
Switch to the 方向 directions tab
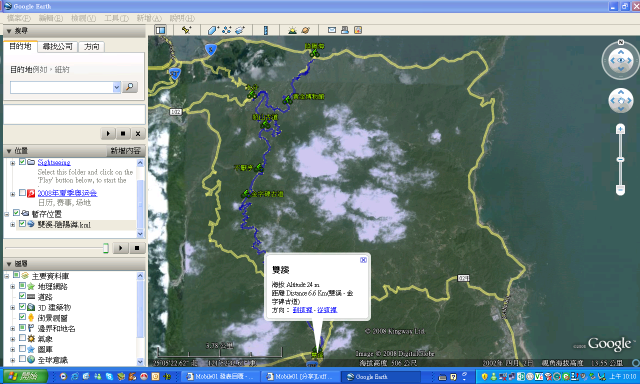pyautogui.click(x=91, y=47)
